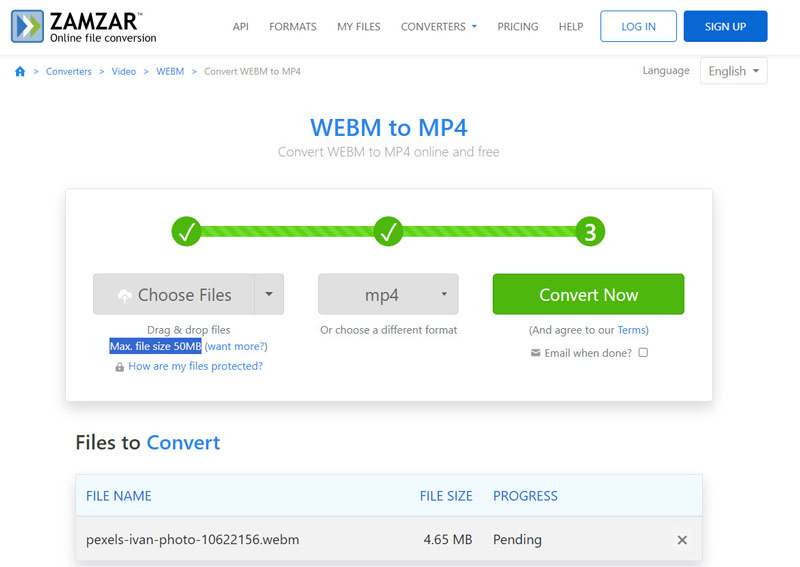Open How are my files protected? link
Viewport: 800px width, 567px height.
click(195, 366)
